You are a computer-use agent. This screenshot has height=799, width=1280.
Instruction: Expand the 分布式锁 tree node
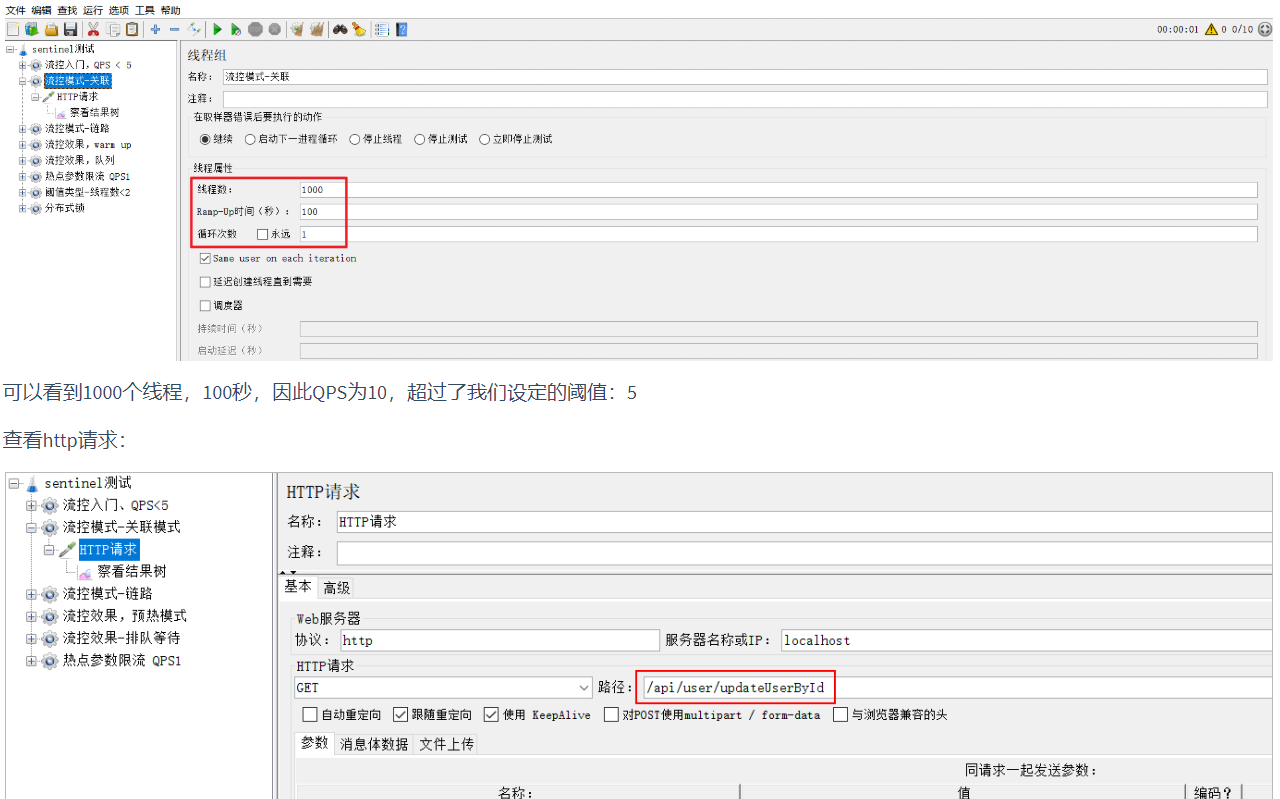click(x=23, y=208)
